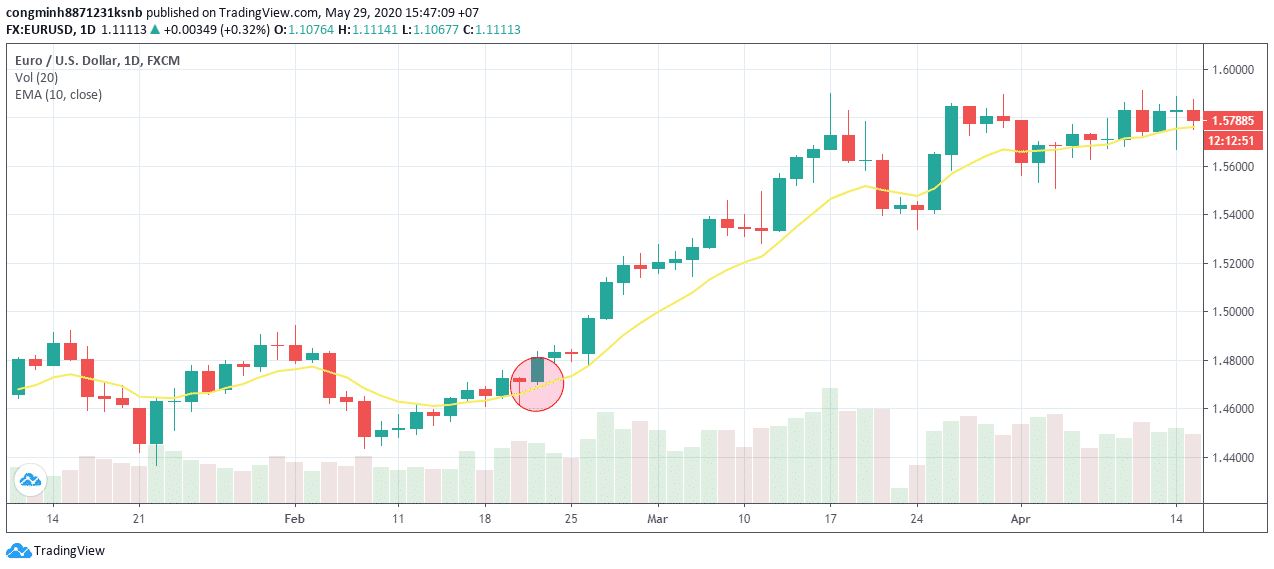Click the red circle highlight marker
This screenshot has width=1274, height=569.
click(537, 384)
